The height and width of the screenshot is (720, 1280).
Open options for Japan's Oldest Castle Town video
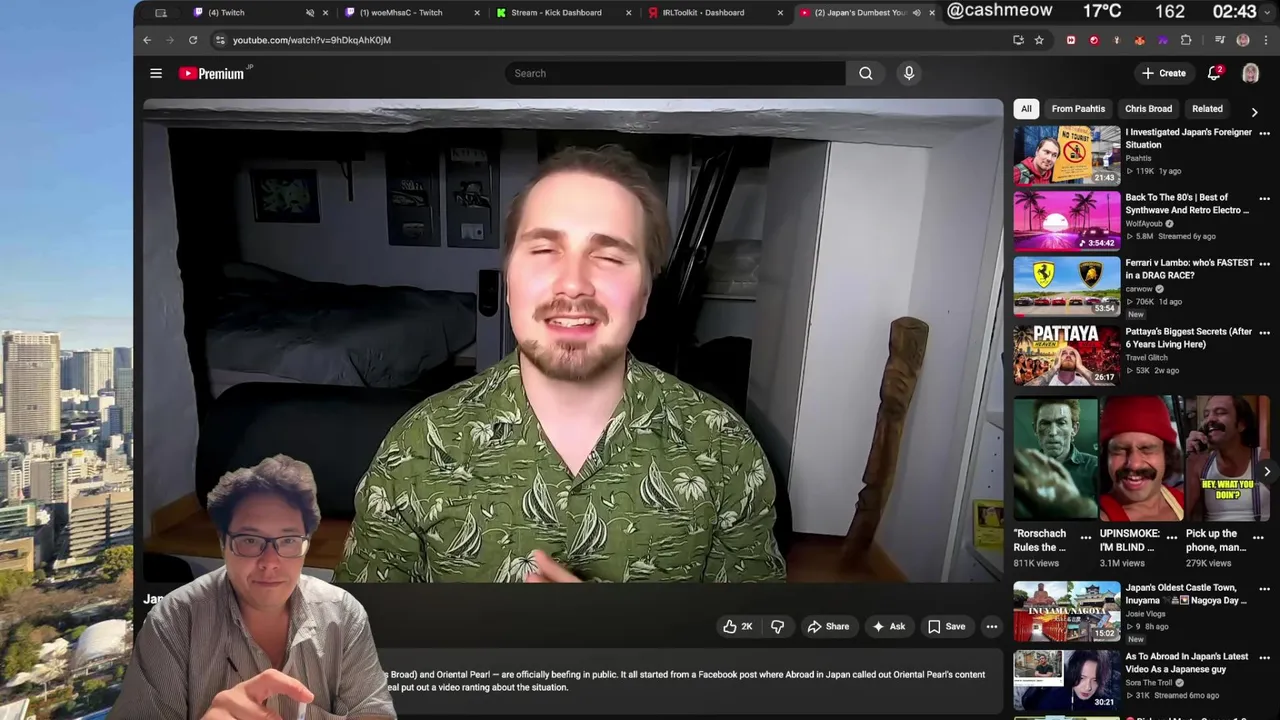tap(1264, 589)
